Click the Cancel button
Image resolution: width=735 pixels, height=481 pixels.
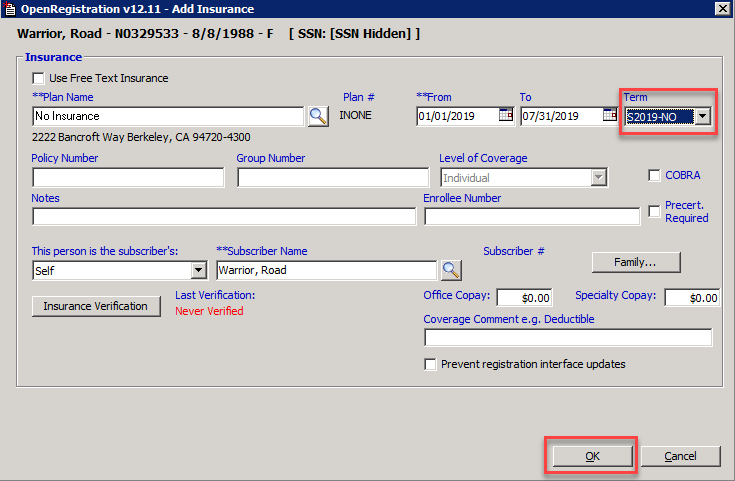[x=680, y=456]
